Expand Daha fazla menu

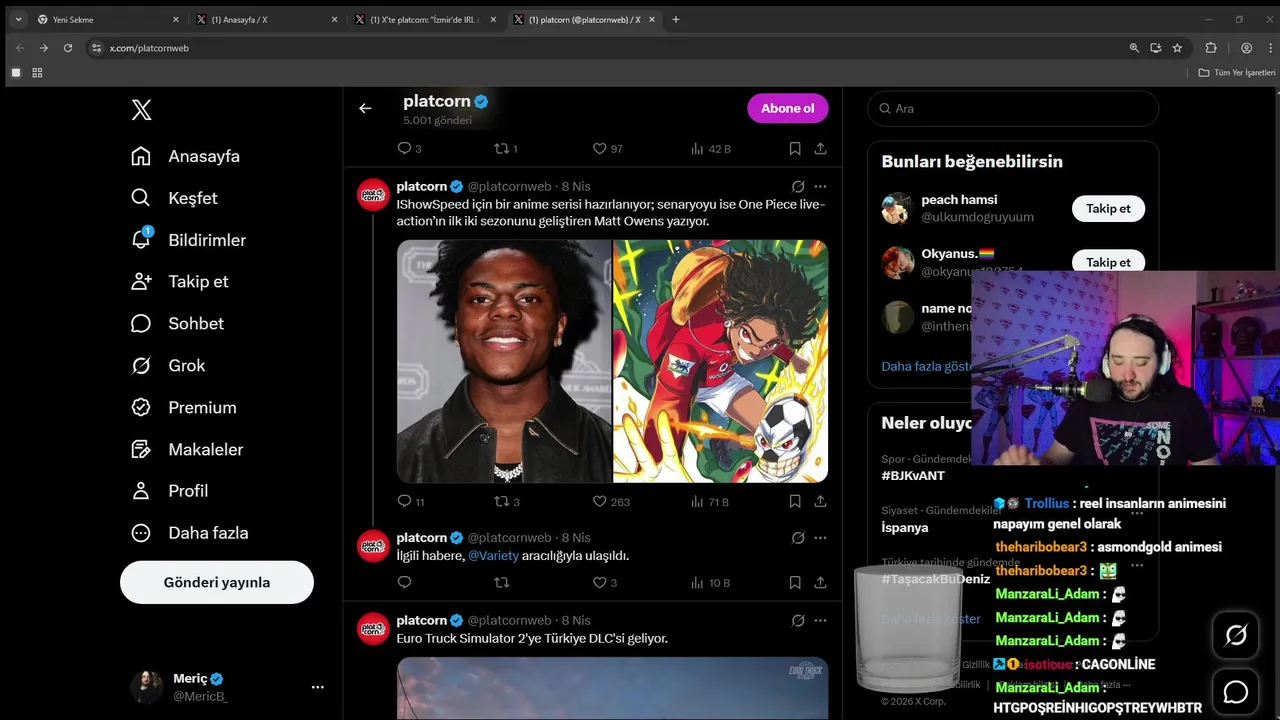tap(190, 533)
